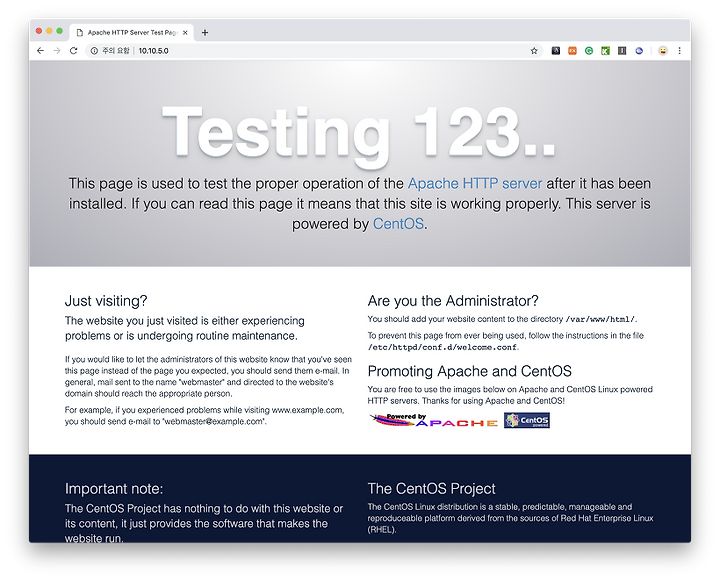Go back to the previous page
The image size is (720, 581).
[40, 51]
